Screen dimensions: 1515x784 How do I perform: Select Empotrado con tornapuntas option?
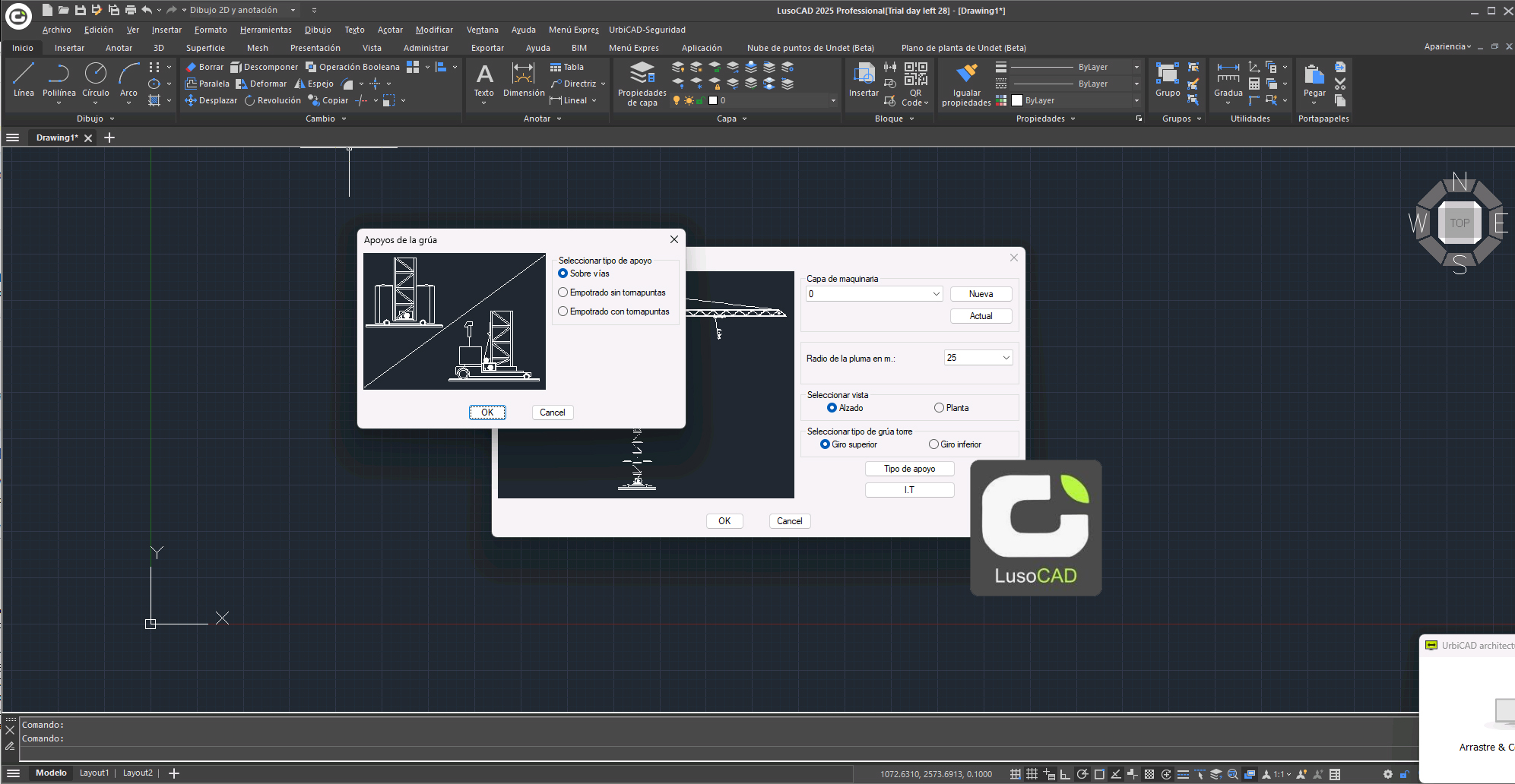click(x=613, y=311)
